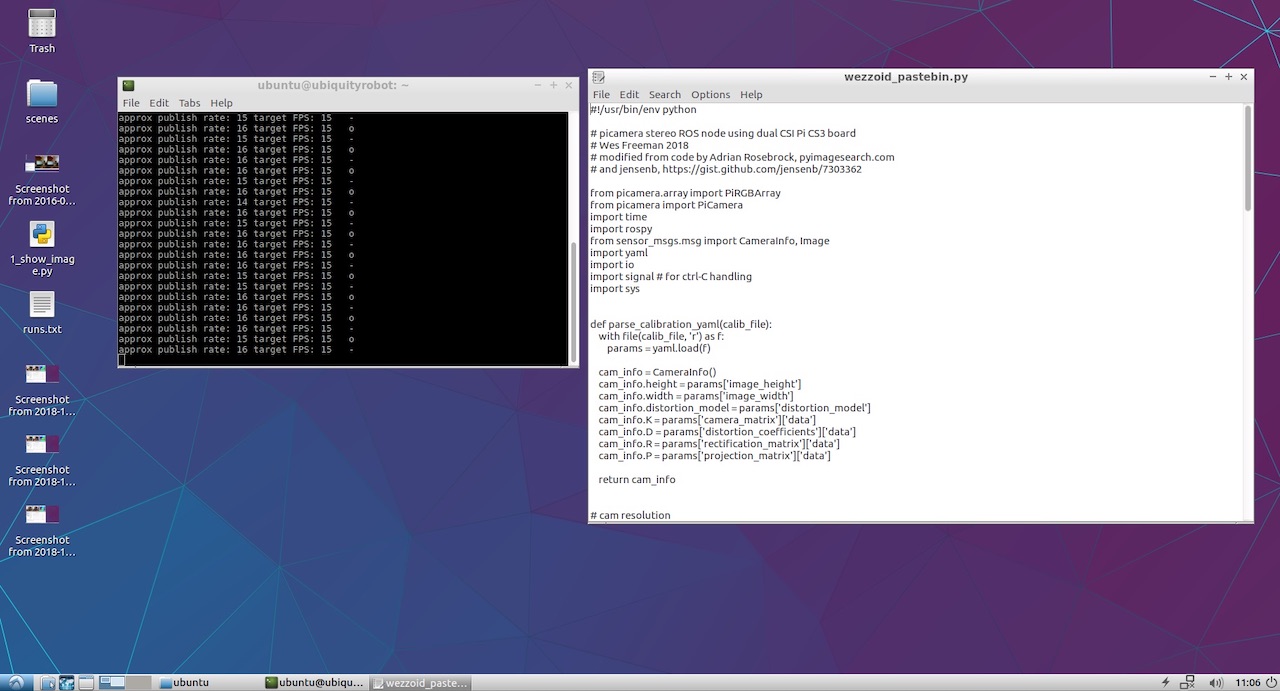Maximize the terminal window
The height and width of the screenshot is (691, 1280).
click(554, 86)
